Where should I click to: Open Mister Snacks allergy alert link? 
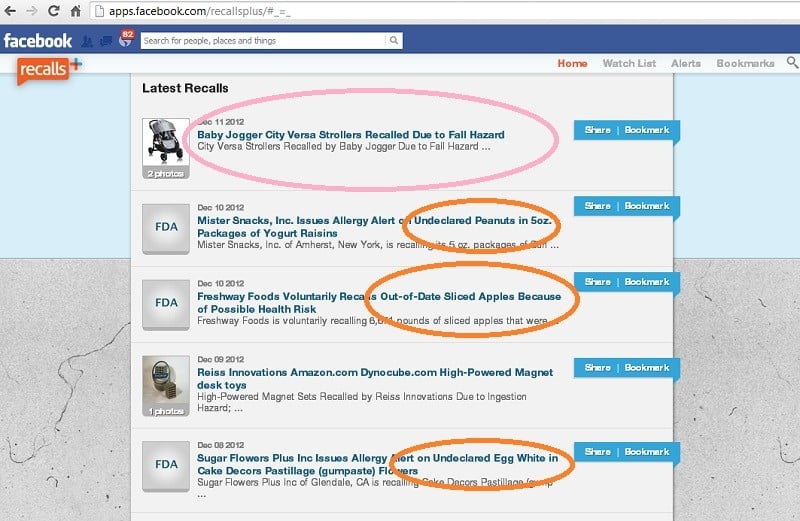(374, 227)
